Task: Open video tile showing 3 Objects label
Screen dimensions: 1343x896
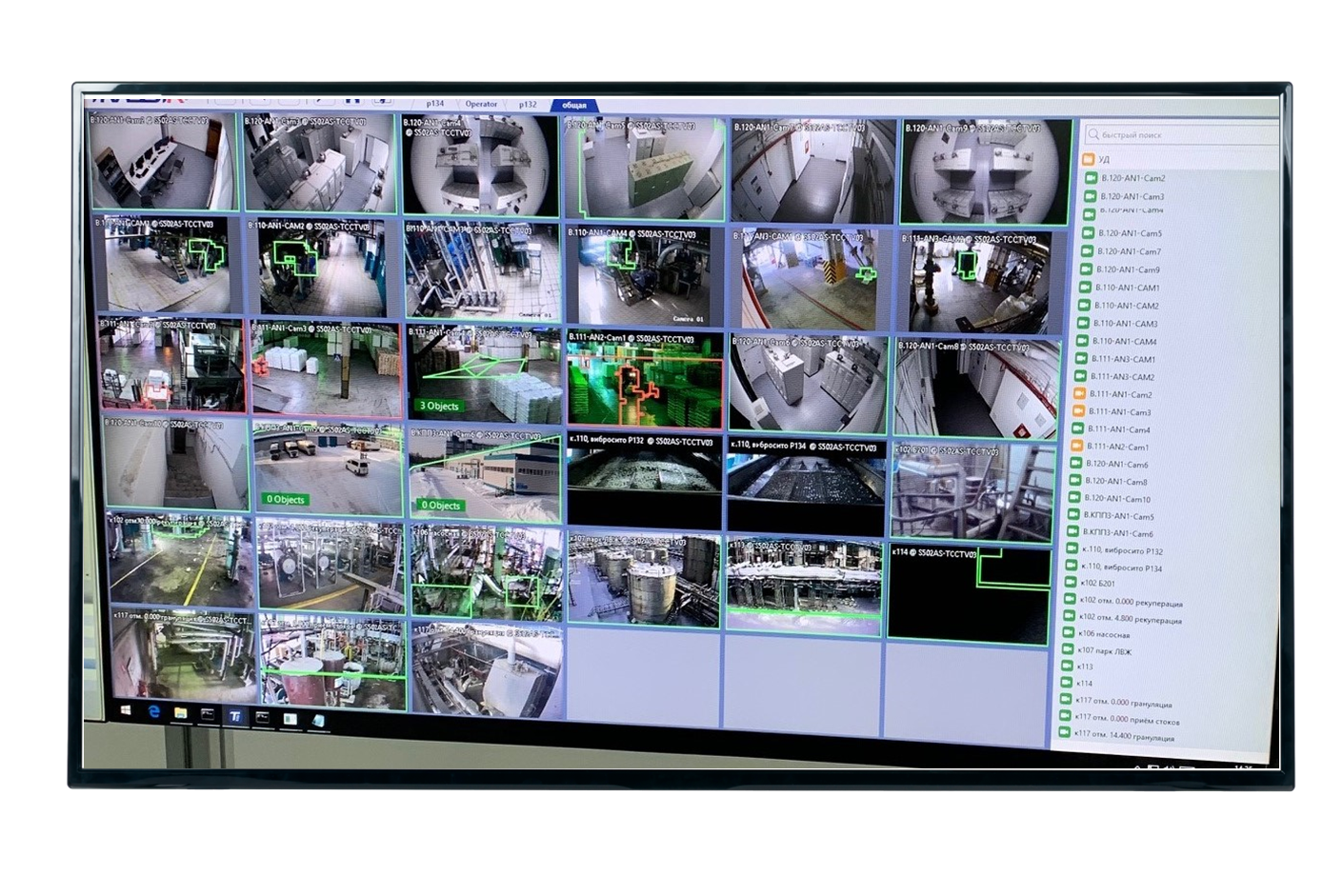Action: (484, 373)
